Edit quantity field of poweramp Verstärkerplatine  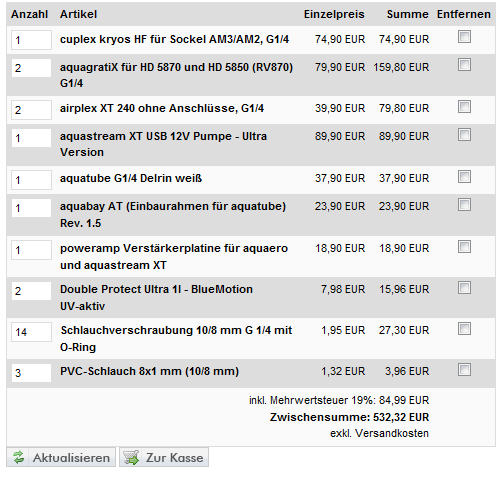tap(31, 250)
